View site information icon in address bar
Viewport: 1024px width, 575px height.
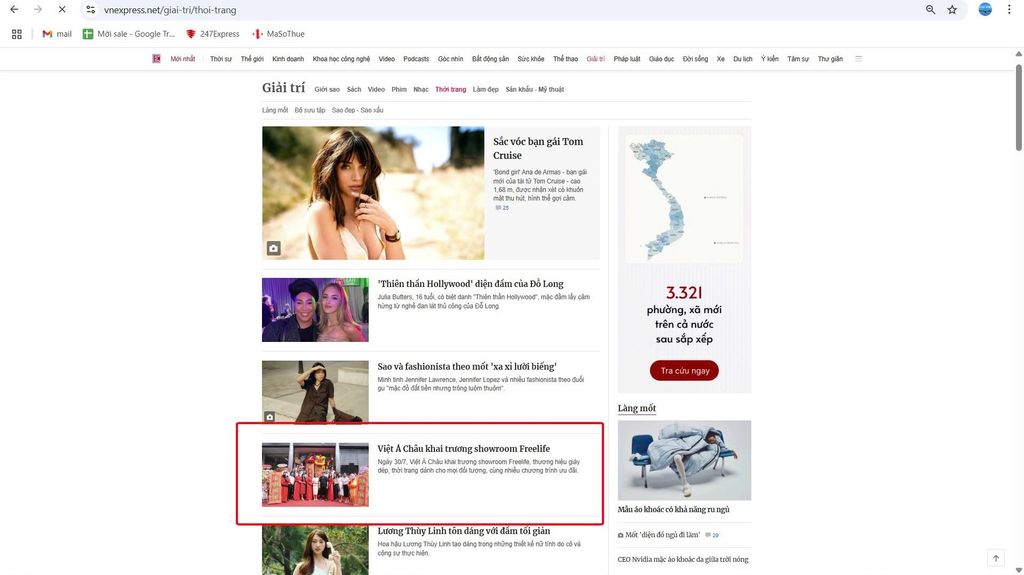91,9
